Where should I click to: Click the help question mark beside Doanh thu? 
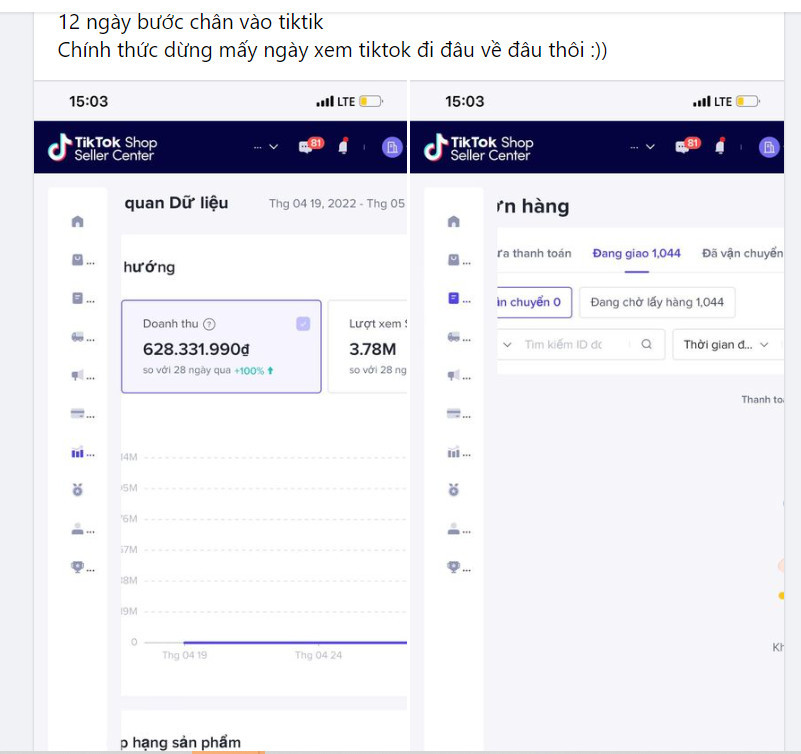coord(209,324)
